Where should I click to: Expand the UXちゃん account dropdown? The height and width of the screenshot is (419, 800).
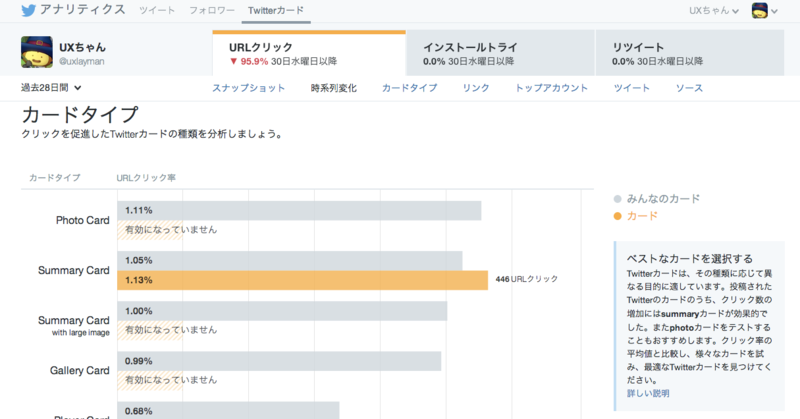pos(714,11)
